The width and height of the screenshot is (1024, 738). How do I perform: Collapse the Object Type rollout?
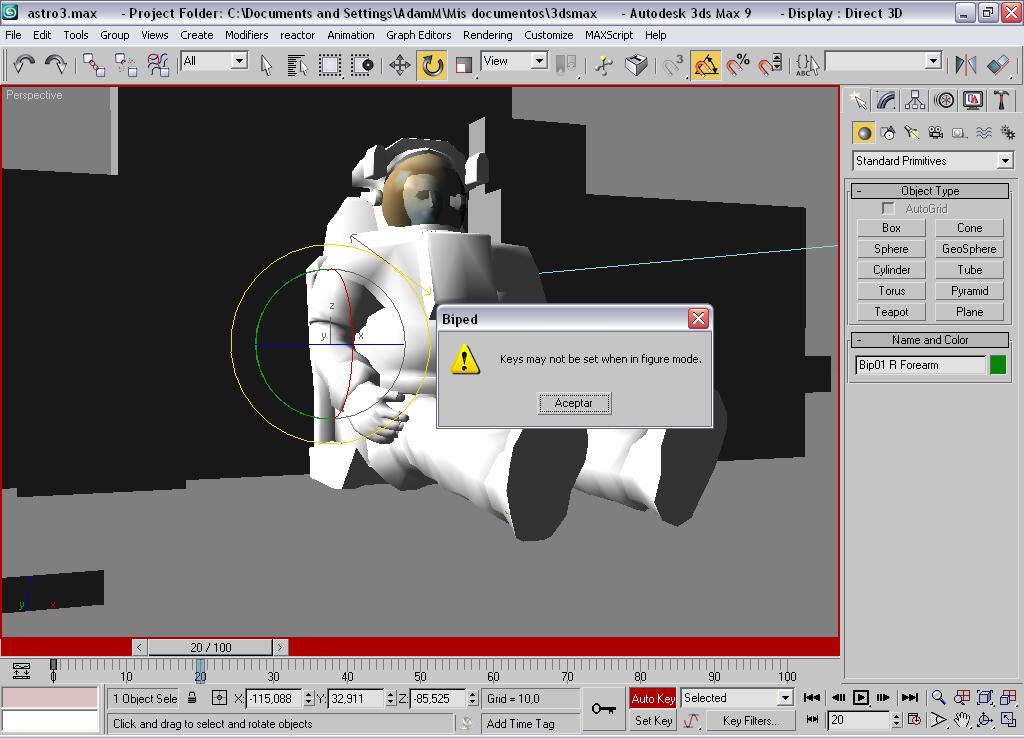click(930, 191)
